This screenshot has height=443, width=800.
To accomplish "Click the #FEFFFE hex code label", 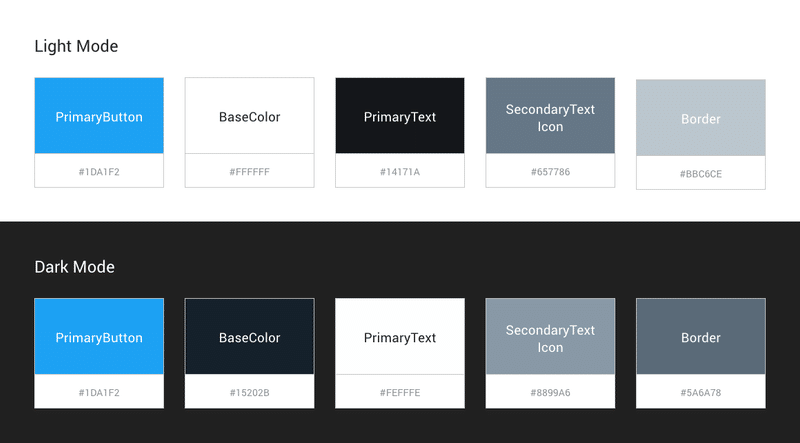I will coord(400,392).
